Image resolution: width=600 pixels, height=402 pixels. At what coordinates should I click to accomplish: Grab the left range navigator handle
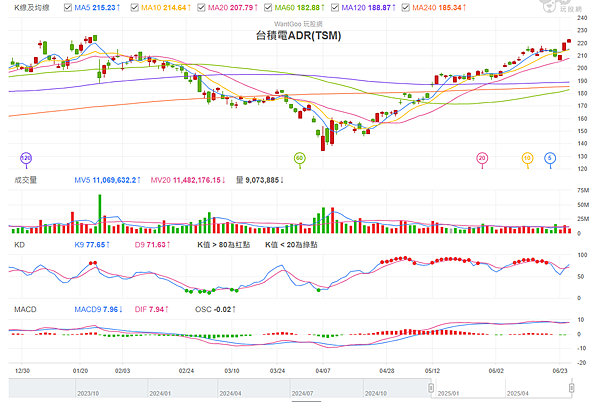click(431, 388)
